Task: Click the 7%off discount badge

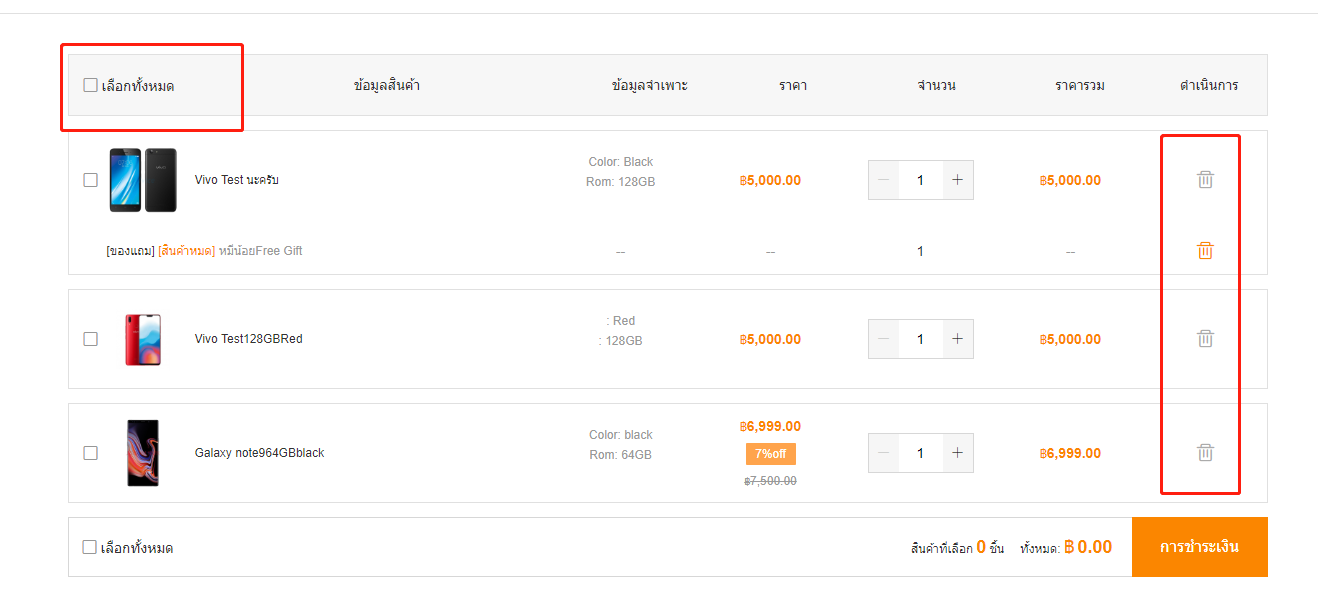Action: pos(770,454)
